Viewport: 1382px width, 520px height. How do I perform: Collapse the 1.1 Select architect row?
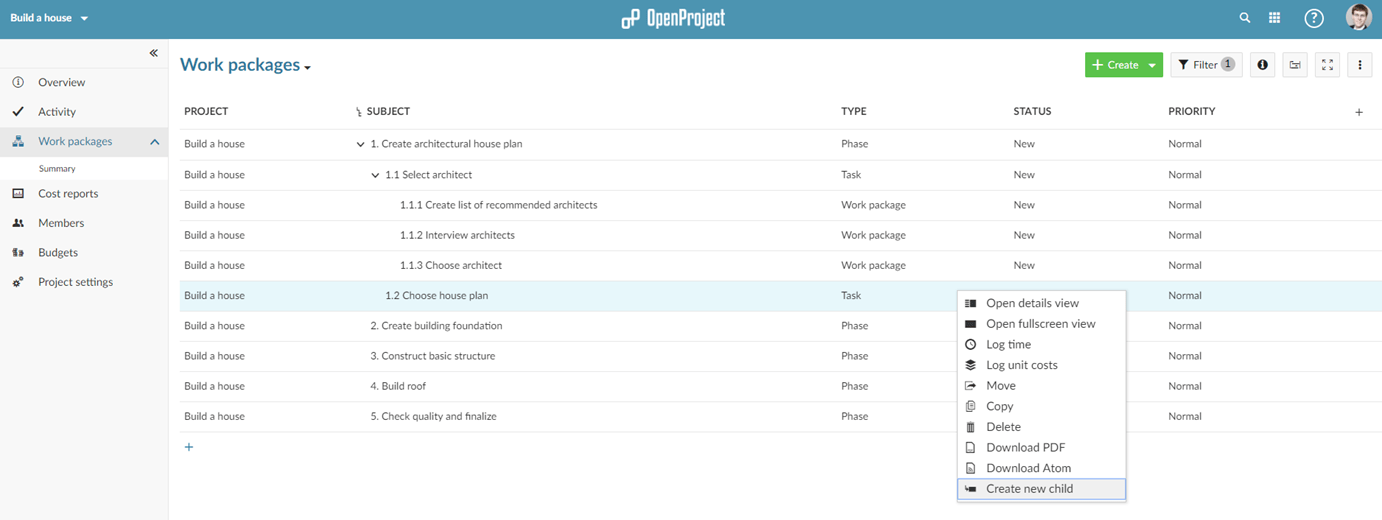click(x=376, y=175)
